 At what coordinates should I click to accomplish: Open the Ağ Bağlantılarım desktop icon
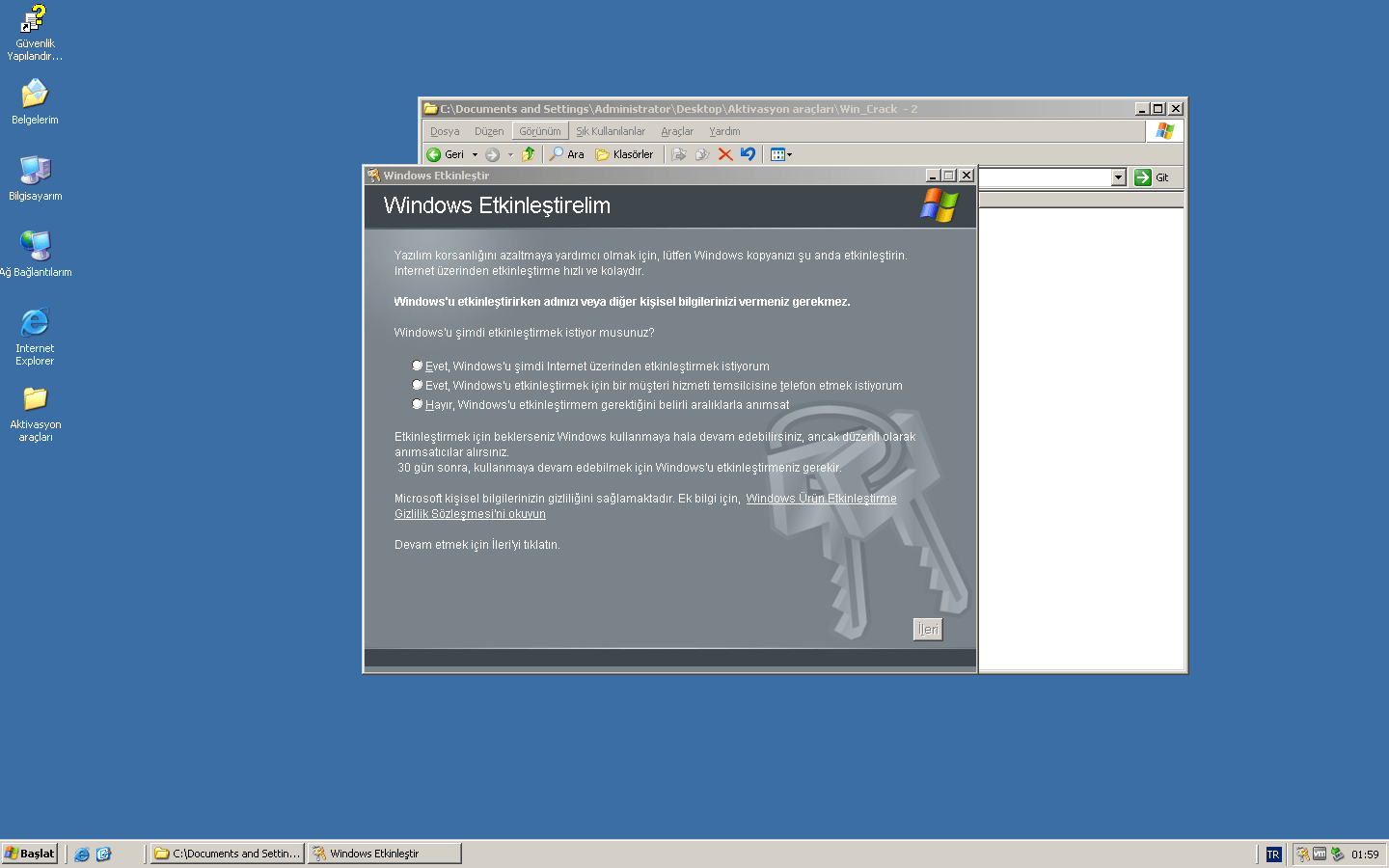35,255
